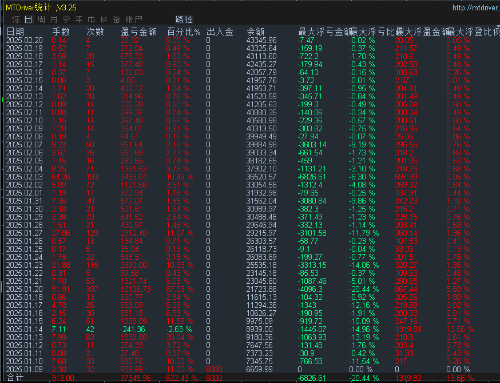Click the 91.91 lots cell
This screenshot has height=383, width=500.
point(61,289)
